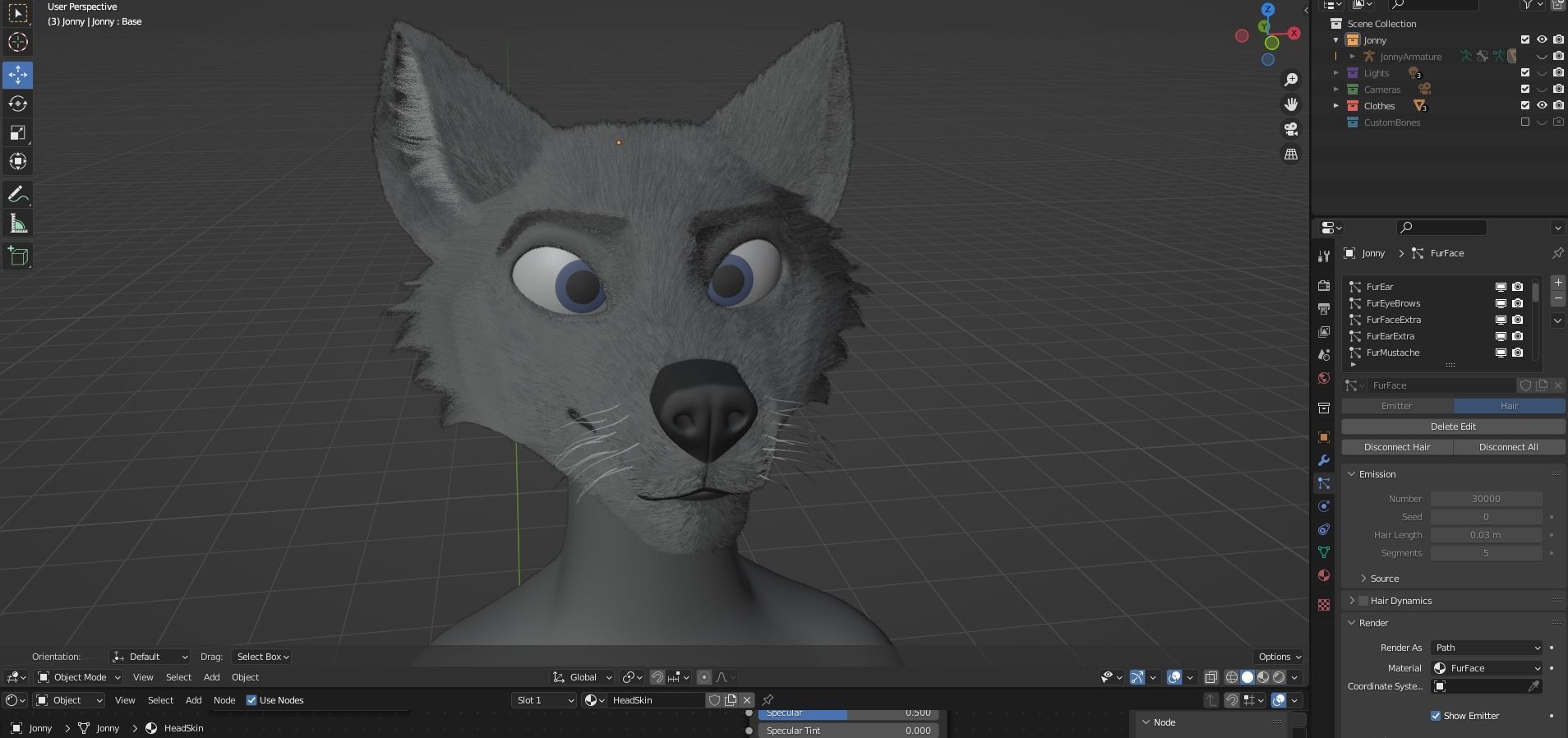The width and height of the screenshot is (1568, 738).
Task: Pin the properties editor context
Action: point(1557,253)
